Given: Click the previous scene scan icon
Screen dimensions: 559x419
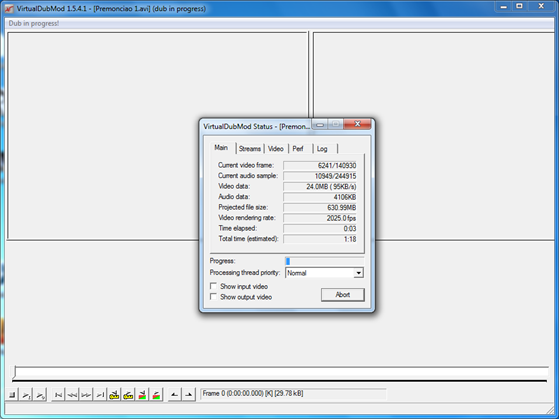Looking at the screenshot, I should (142, 395).
